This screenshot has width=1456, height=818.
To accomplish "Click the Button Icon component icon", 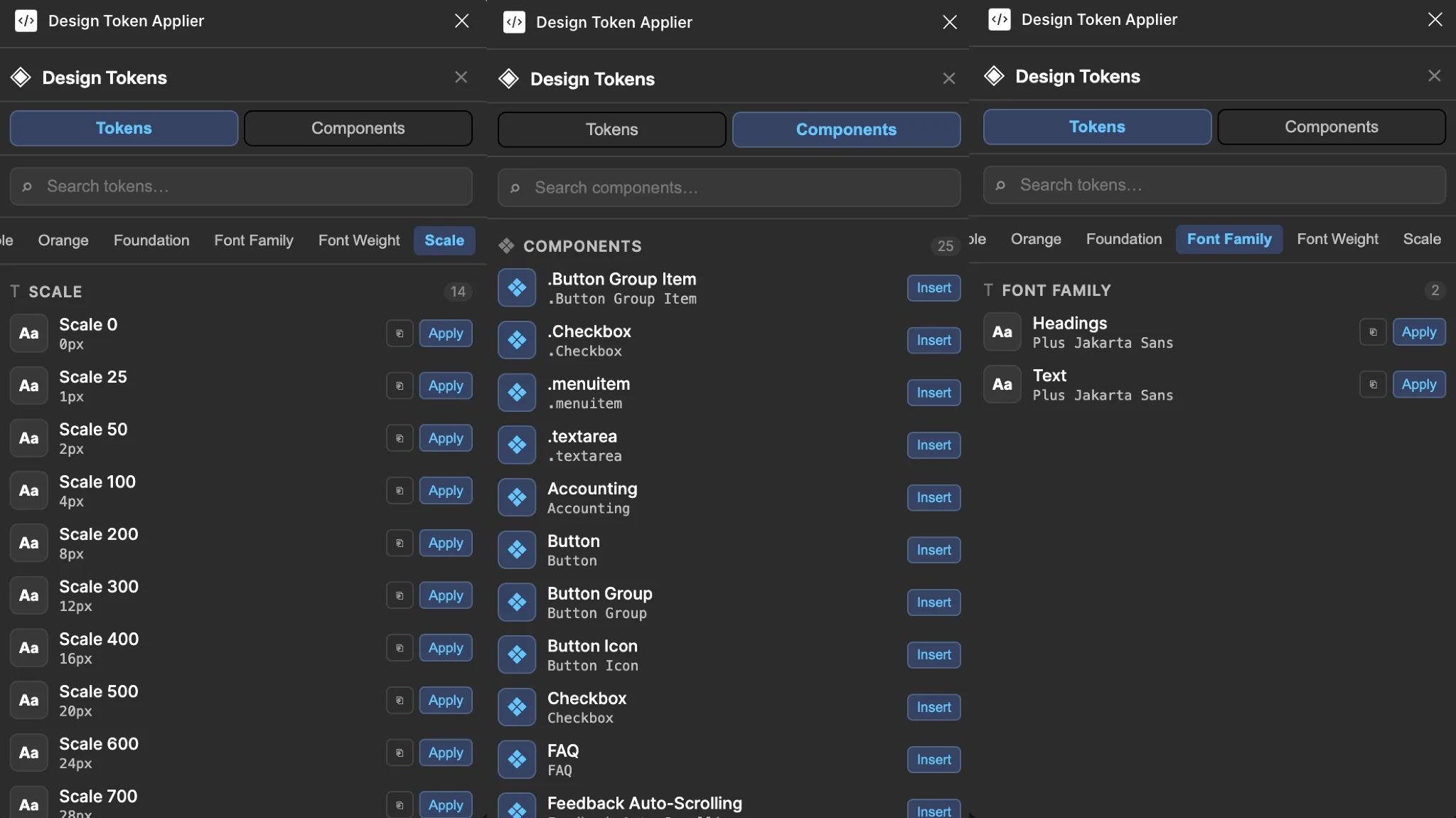I will click(x=517, y=655).
